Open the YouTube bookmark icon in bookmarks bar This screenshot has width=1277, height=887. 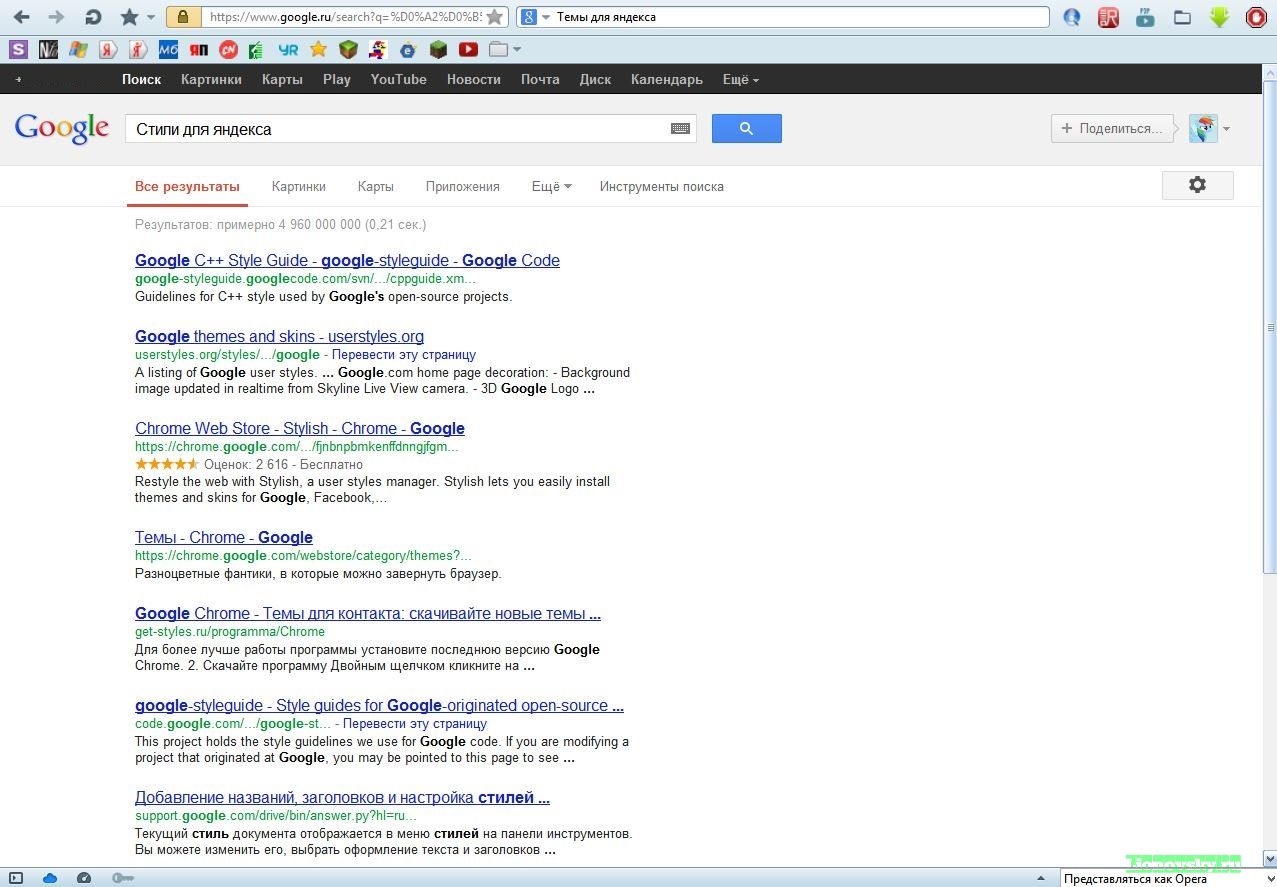click(468, 49)
